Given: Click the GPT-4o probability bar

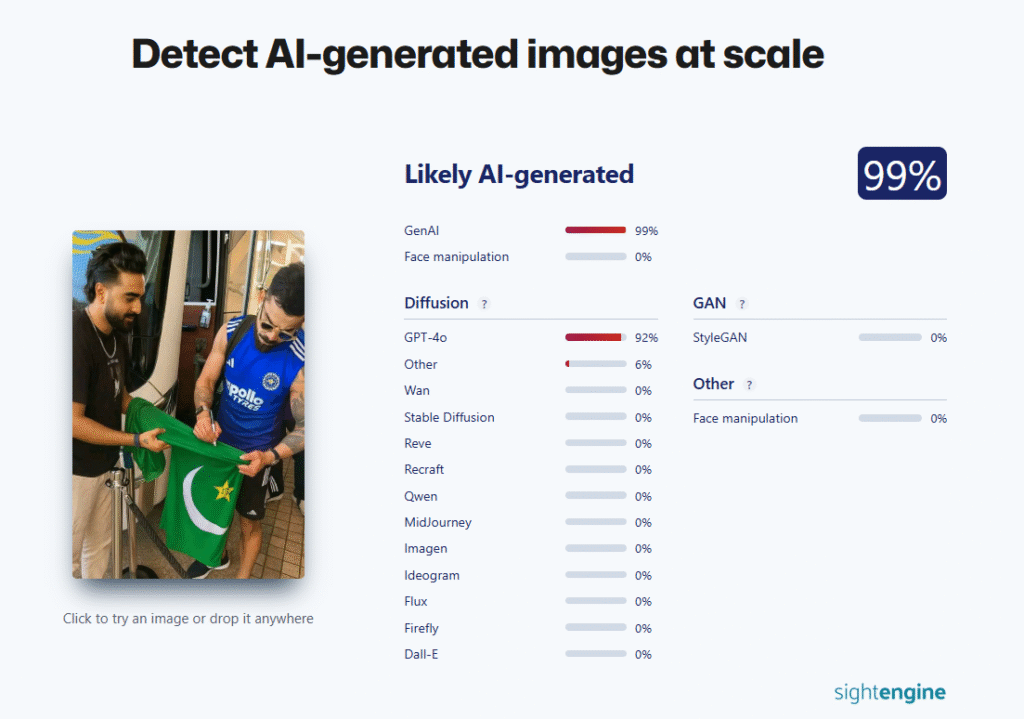Looking at the screenshot, I should 595,338.
